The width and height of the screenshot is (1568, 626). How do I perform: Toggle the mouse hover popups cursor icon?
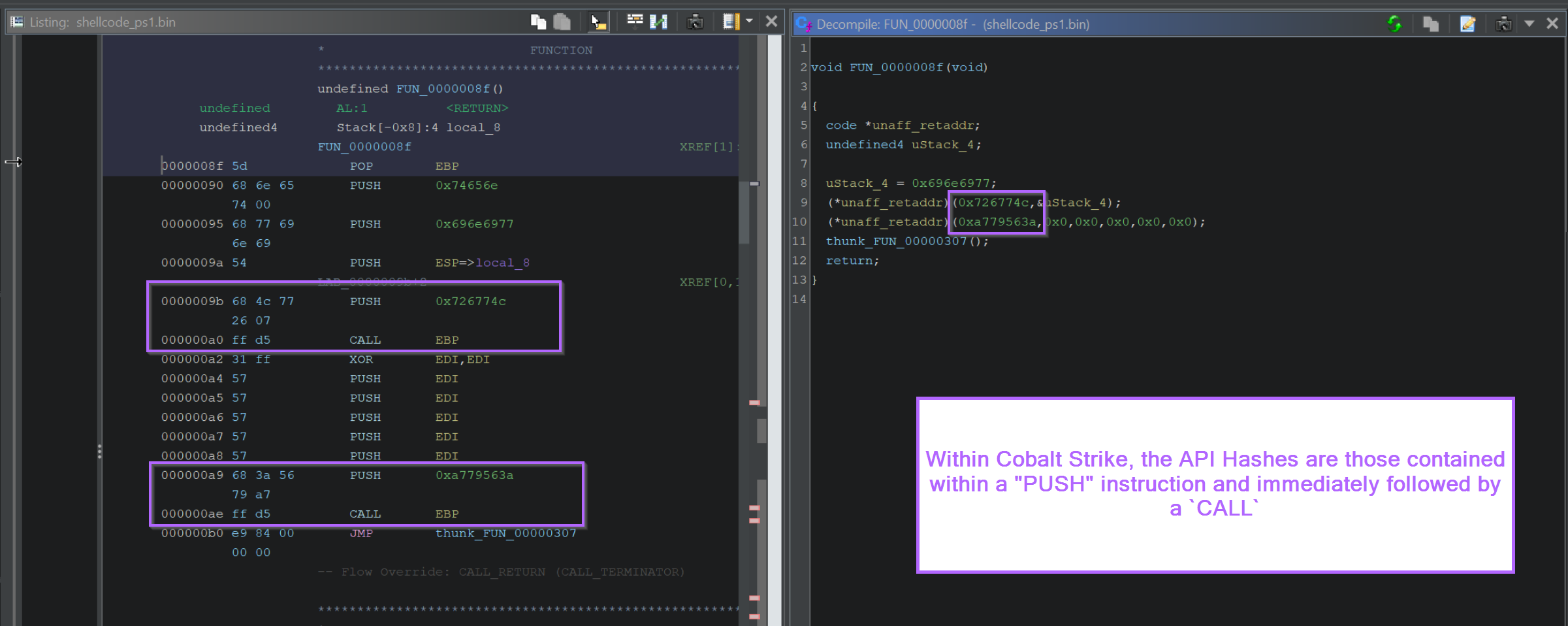click(598, 22)
